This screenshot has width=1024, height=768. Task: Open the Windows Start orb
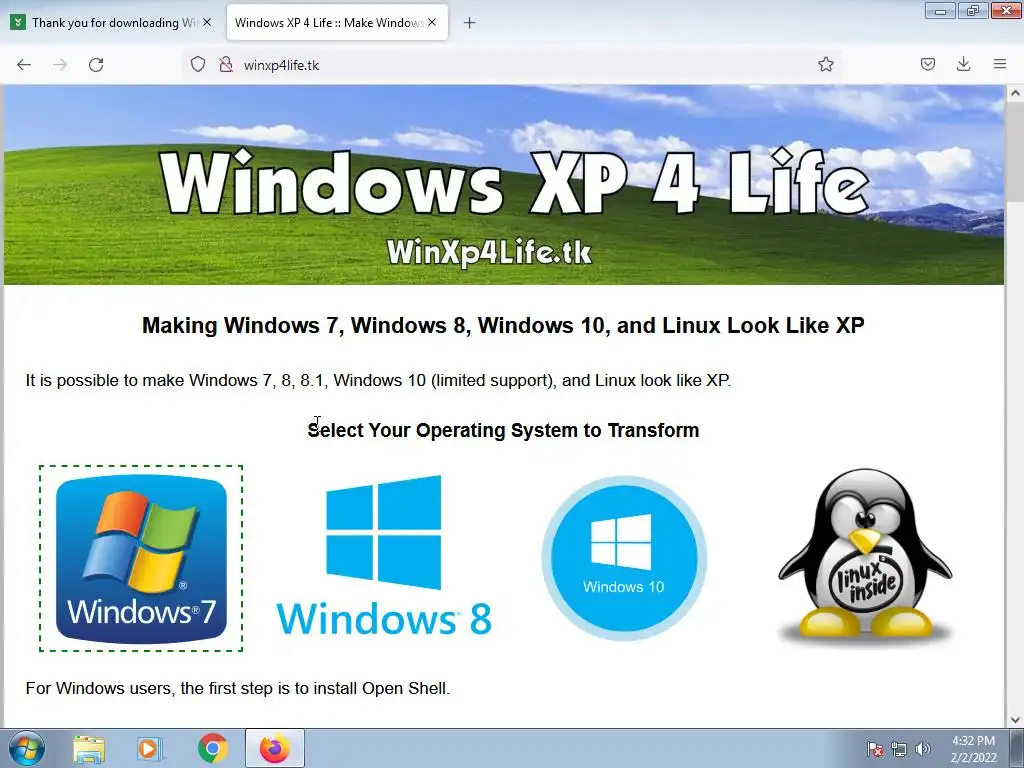coord(27,748)
